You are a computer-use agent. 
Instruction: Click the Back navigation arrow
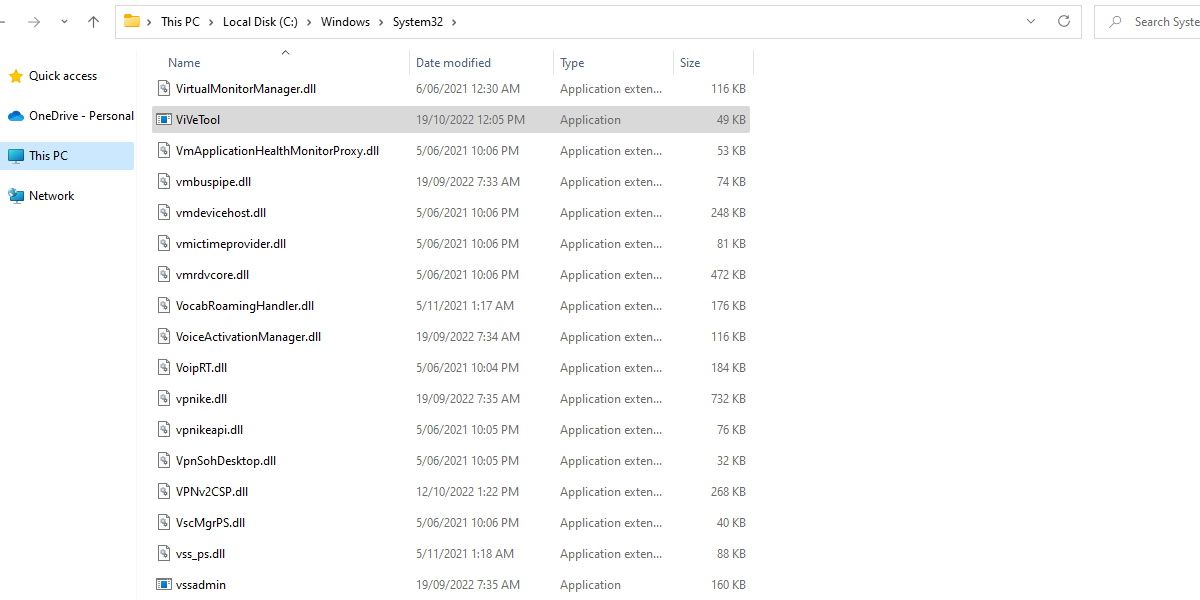[6, 21]
